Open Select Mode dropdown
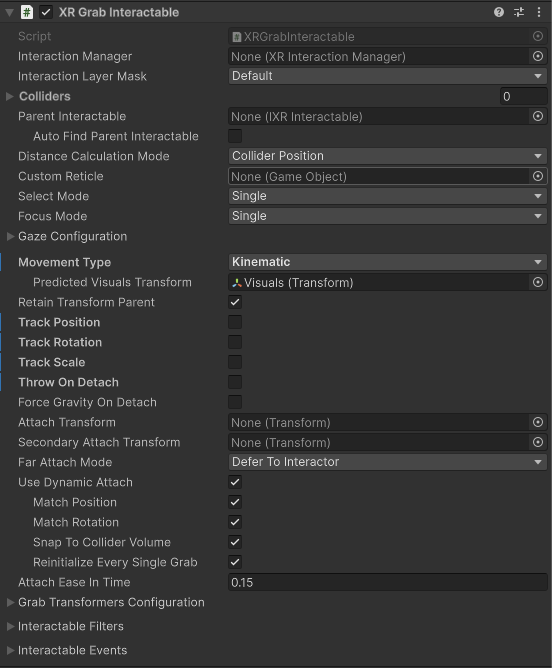Image resolution: width=552 pixels, height=668 pixels. (388, 196)
